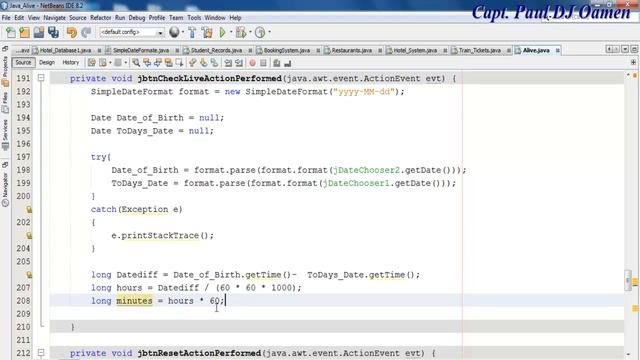The width and height of the screenshot is (640, 360).
Task: Open the Profile menu
Action: coord(157,18)
